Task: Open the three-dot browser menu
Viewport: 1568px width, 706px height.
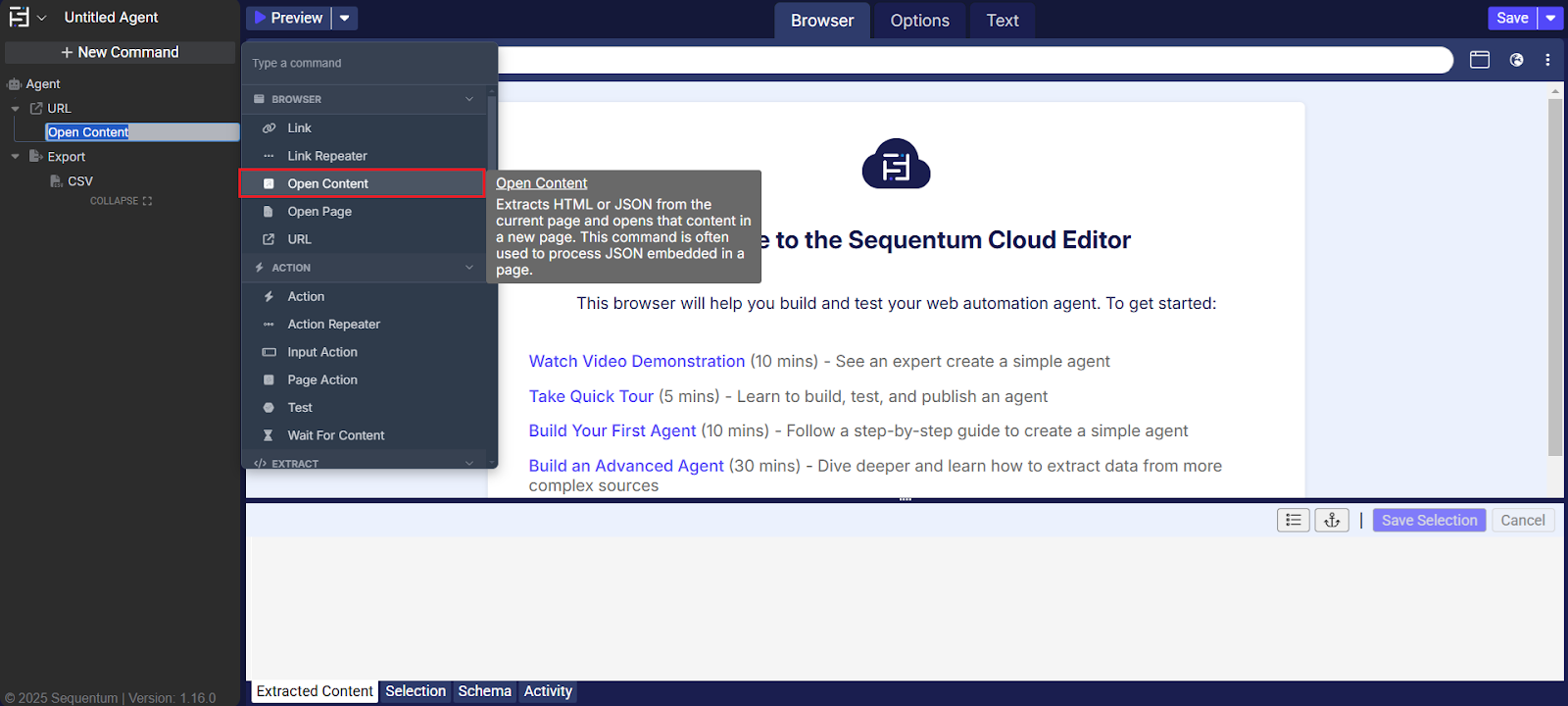Action: [x=1547, y=60]
